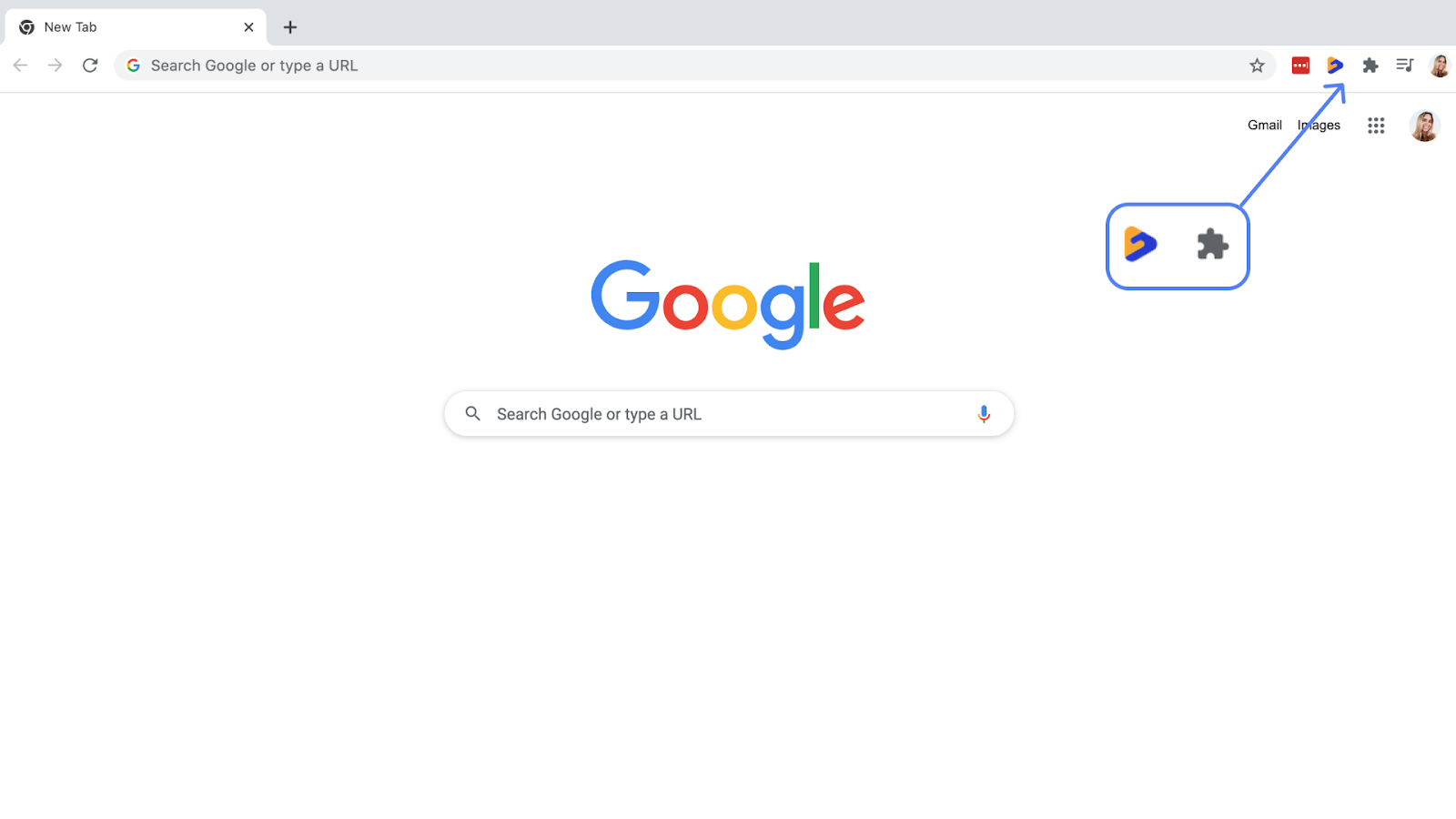
Task: Click the magnifier icon in the search box
Action: point(472,413)
